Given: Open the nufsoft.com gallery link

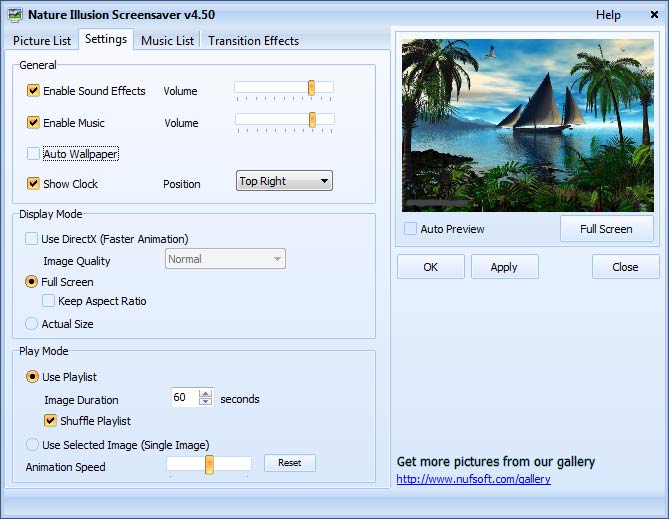Looking at the screenshot, I should [474, 479].
